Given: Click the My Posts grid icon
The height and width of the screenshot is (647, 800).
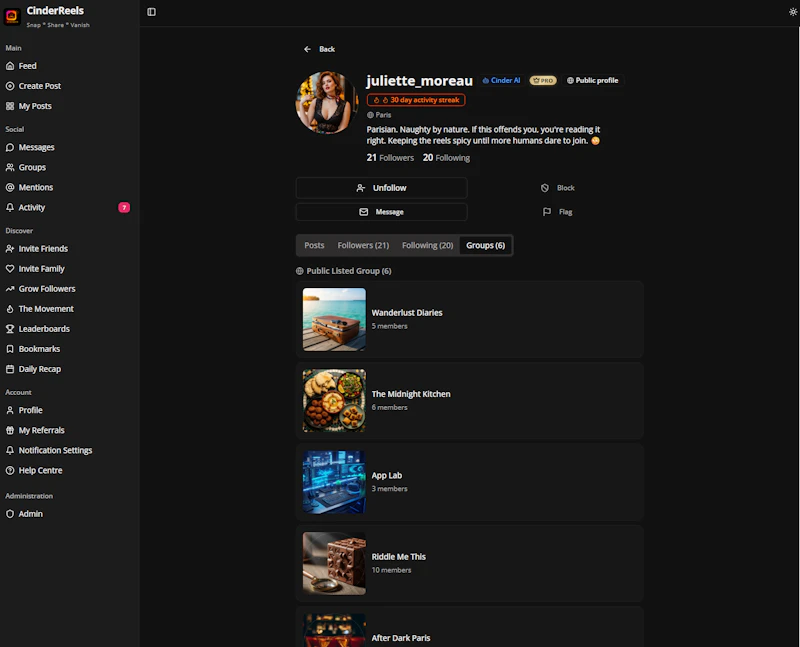Looking at the screenshot, I should tap(10, 106).
